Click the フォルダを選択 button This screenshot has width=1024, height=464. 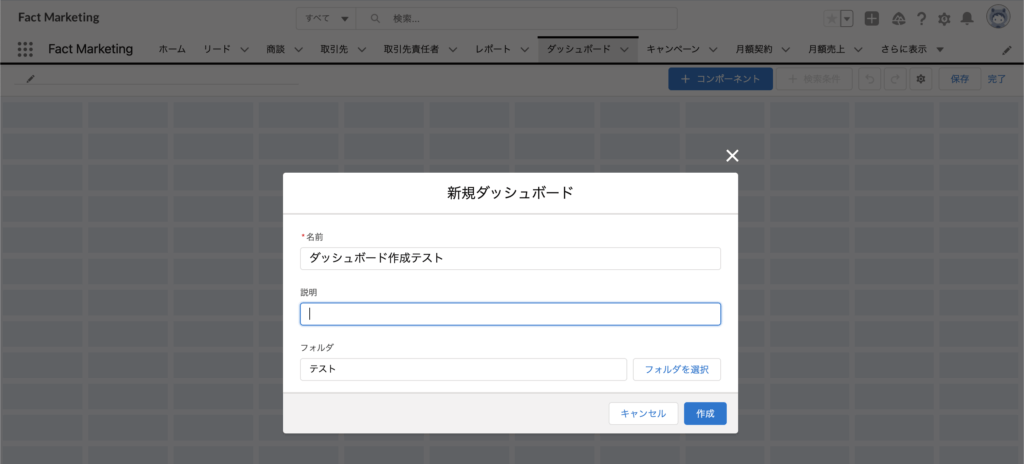(x=677, y=369)
